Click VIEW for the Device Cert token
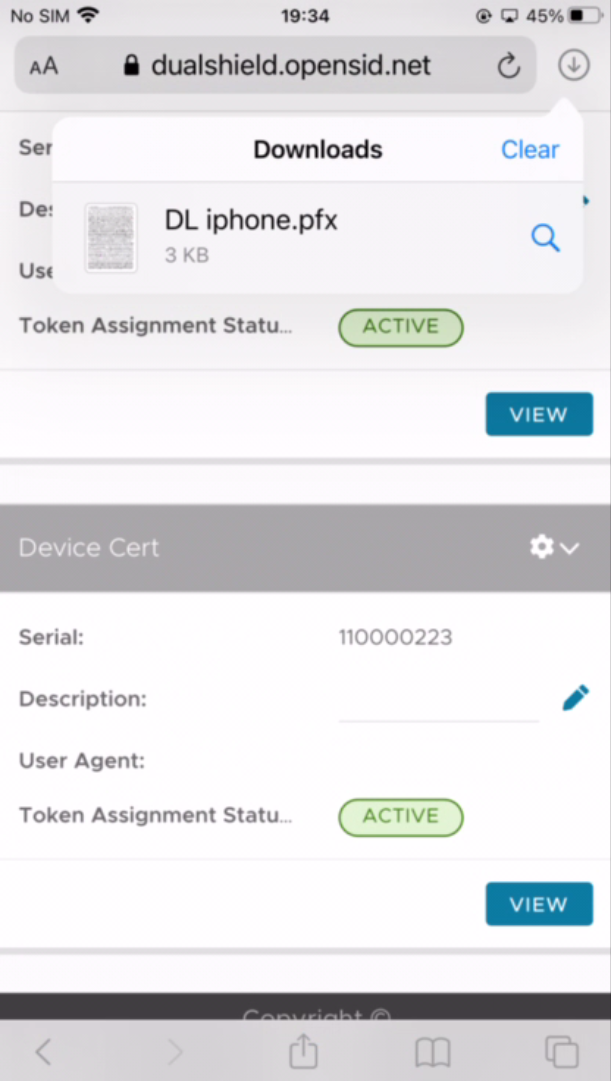 539,904
